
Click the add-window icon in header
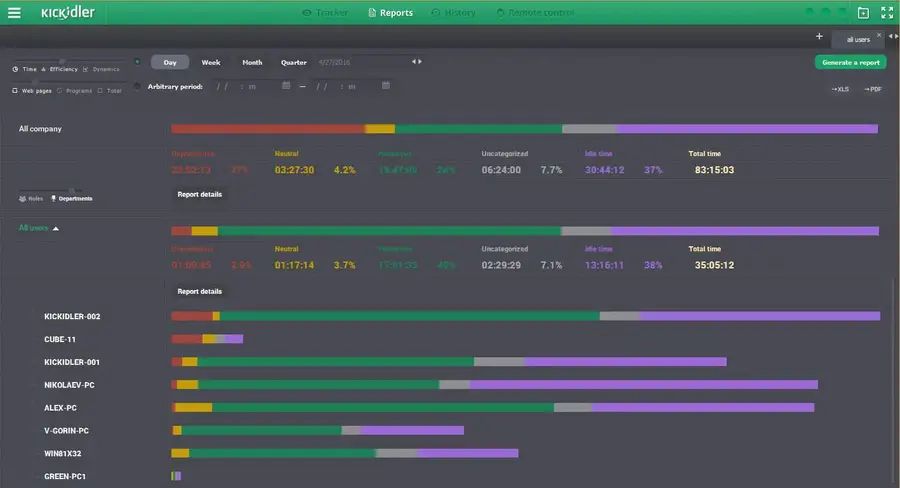tap(863, 13)
